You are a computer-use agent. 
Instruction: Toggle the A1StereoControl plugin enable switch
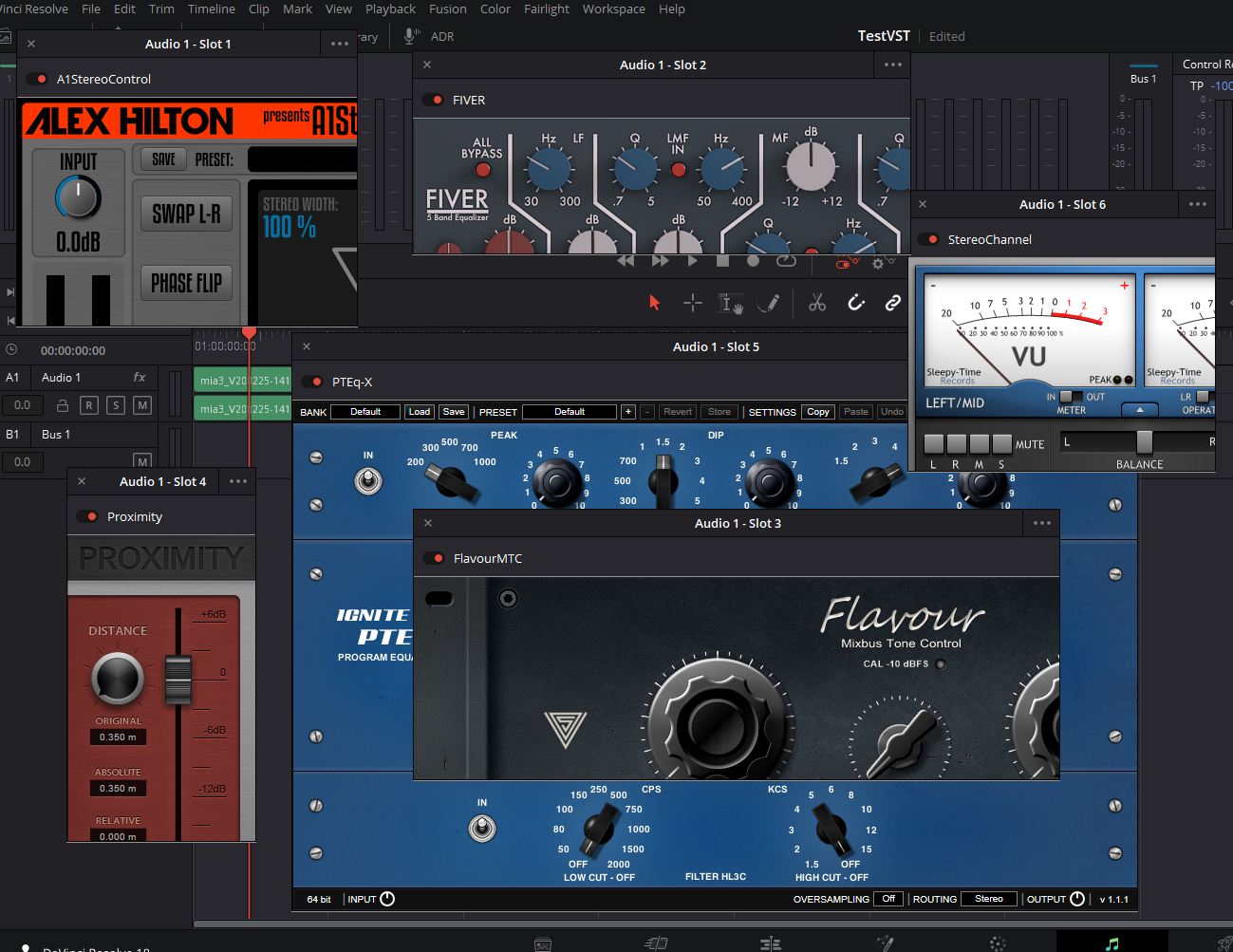click(37, 79)
